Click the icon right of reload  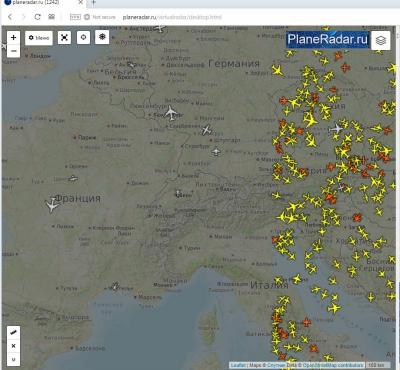(x=51, y=17)
